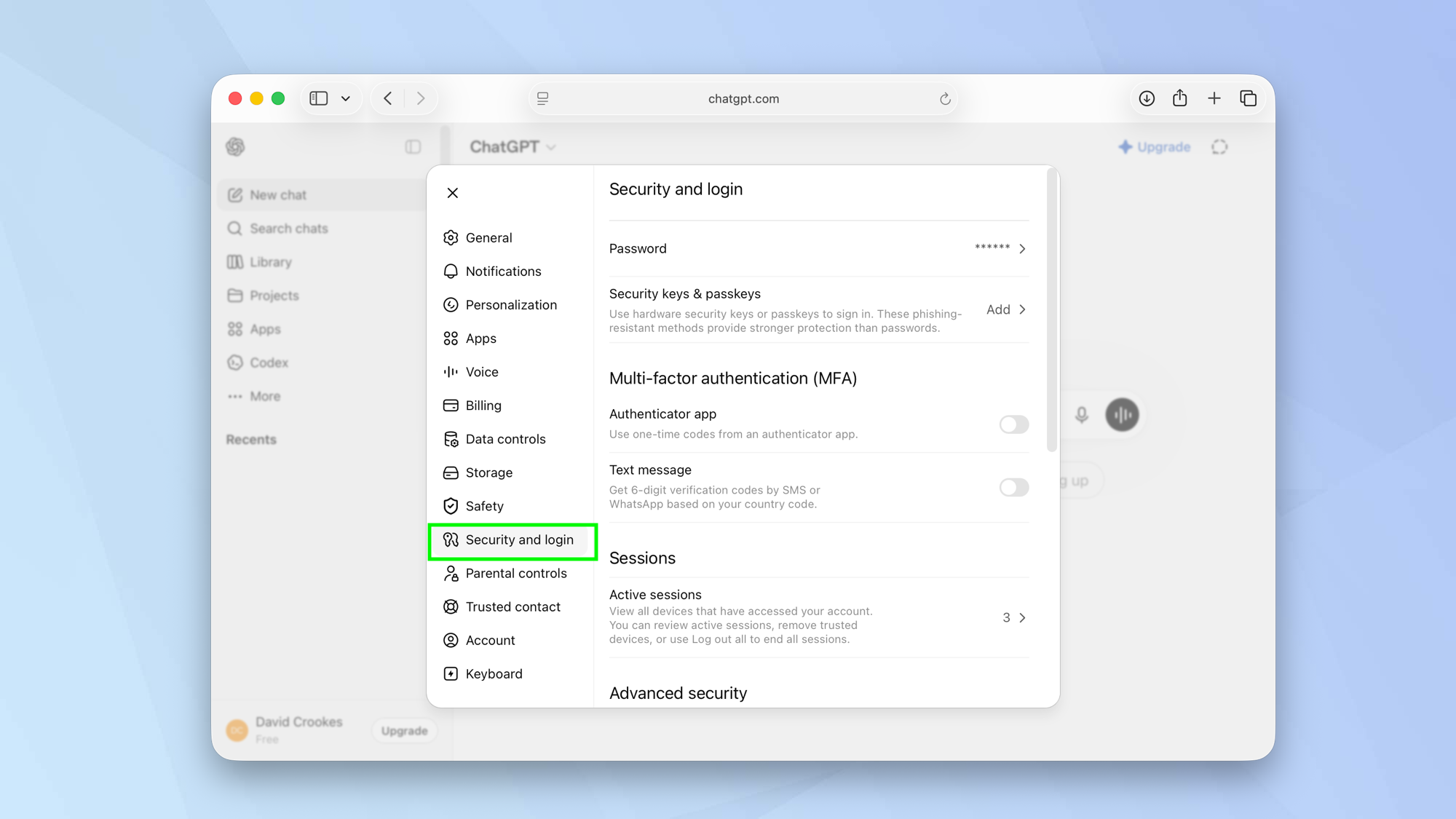
Task: Click the ChatGPT logo in sidebar
Action: [235, 147]
